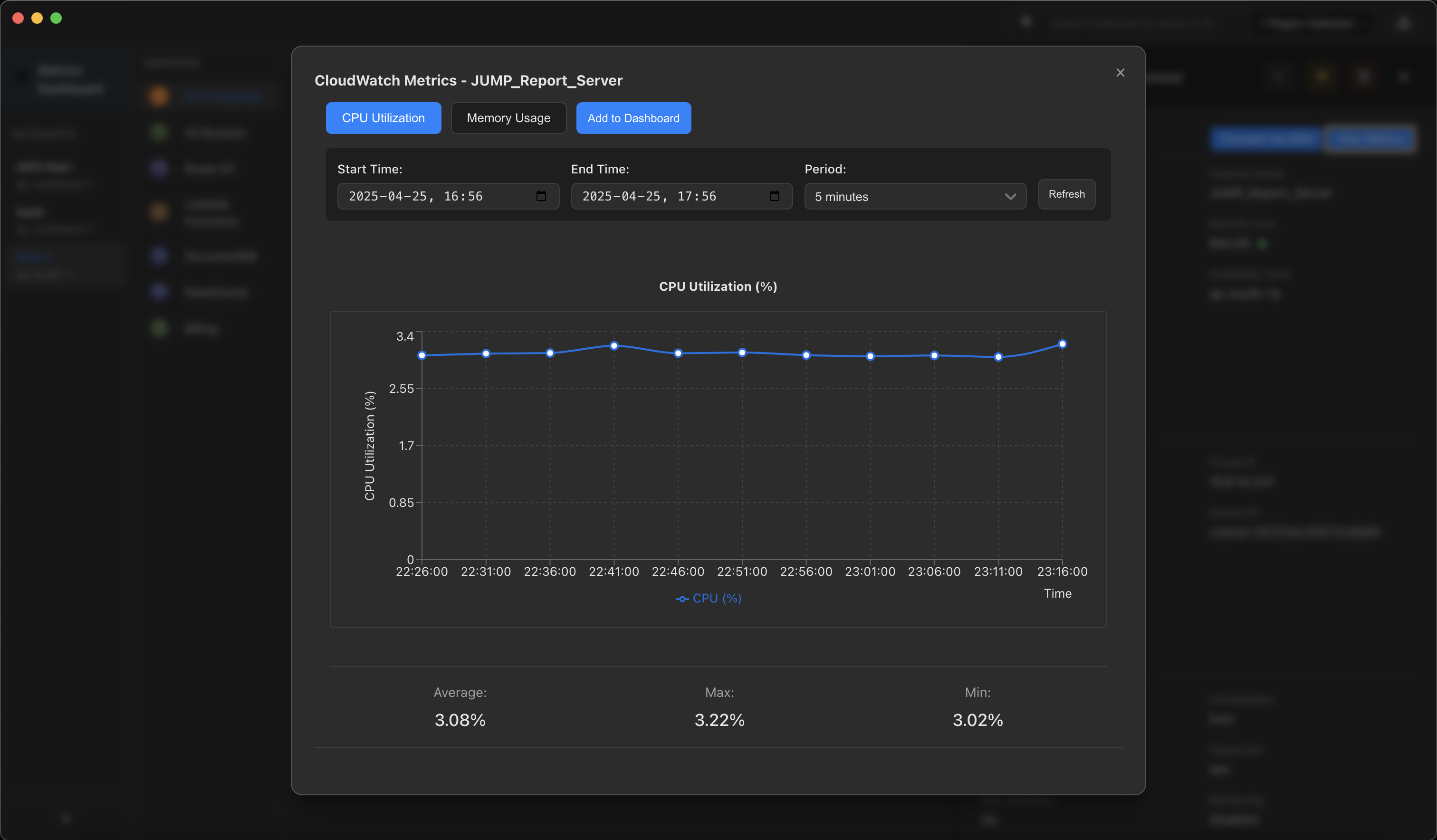The image size is (1437, 840).
Task: Click the 2.55 y-axis label
Action: [402, 389]
